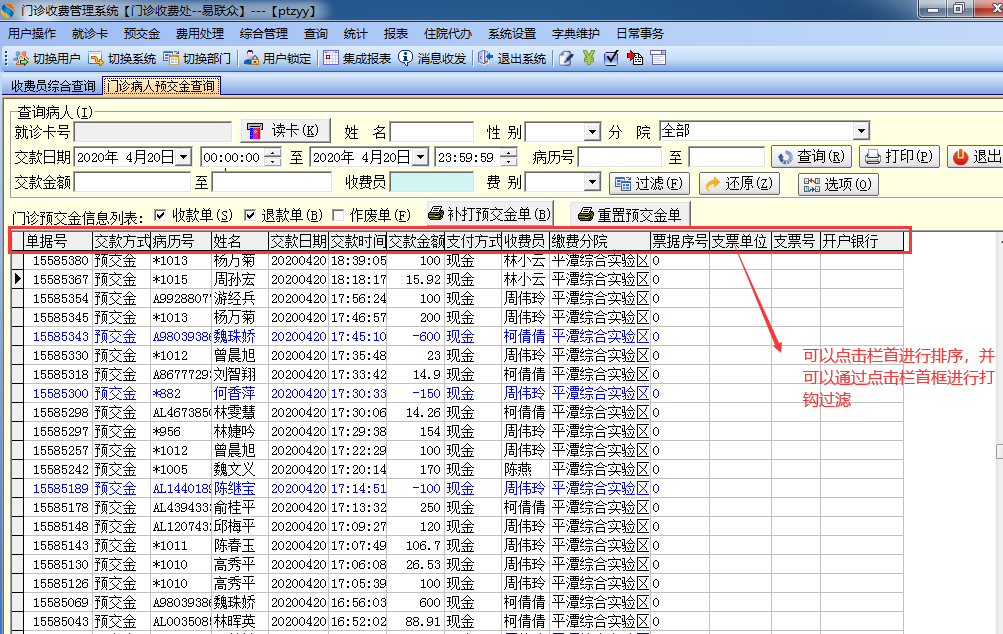Click the checkmark box toolbar icon
This screenshot has width=1003, height=634.
click(x=612, y=58)
